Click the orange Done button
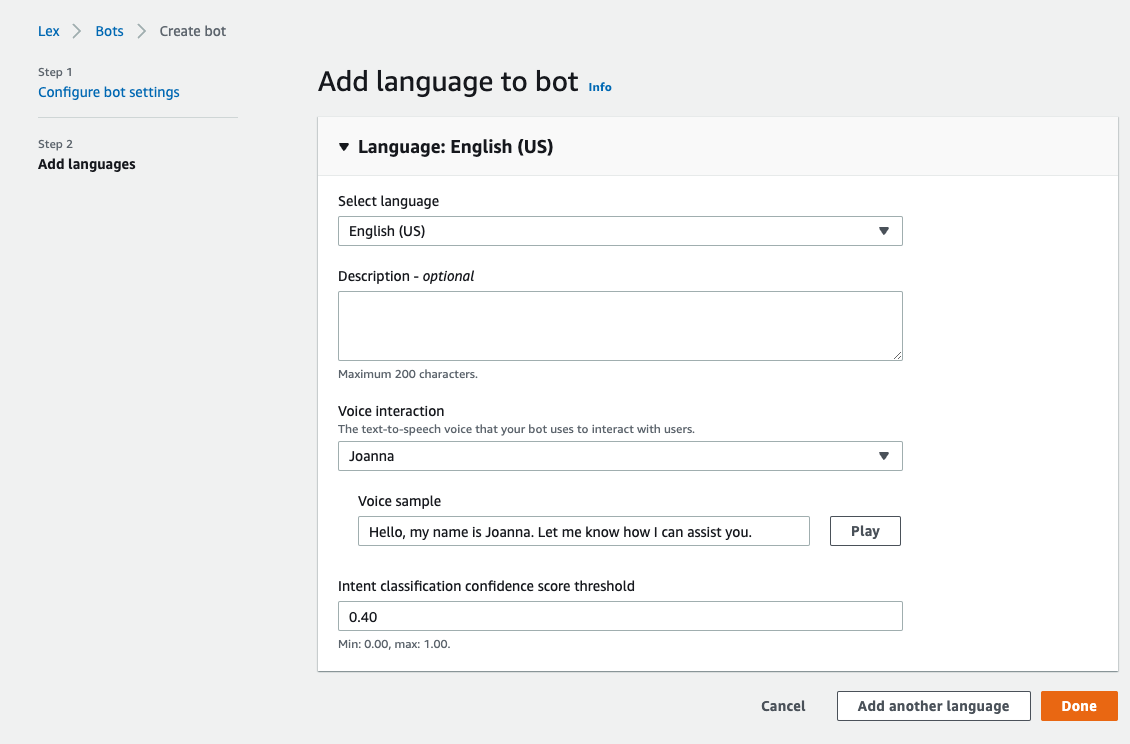Image resolution: width=1130 pixels, height=744 pixels. point(1079,706)
